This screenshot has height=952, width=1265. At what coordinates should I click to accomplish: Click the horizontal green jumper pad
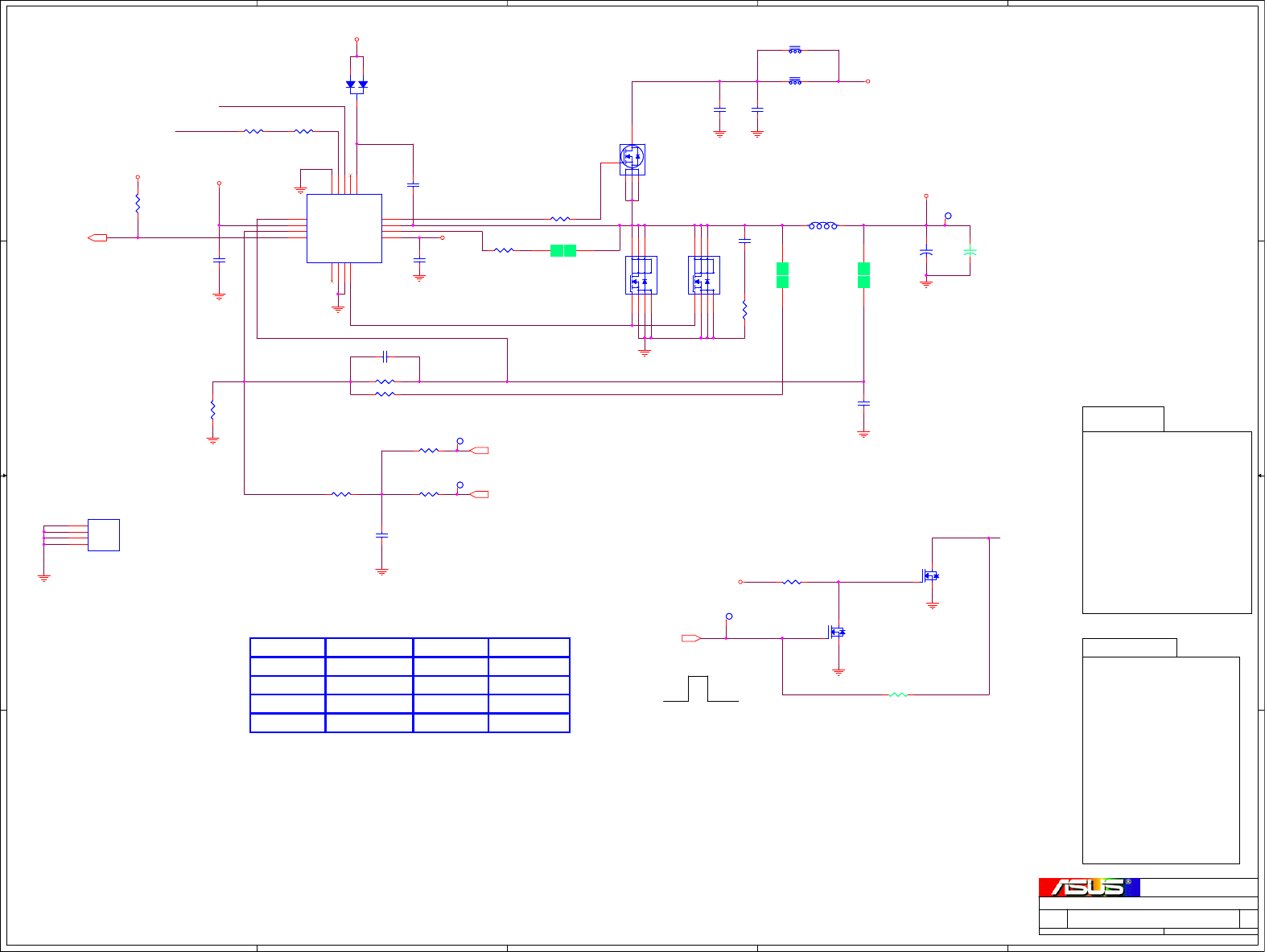coord(563,250)
